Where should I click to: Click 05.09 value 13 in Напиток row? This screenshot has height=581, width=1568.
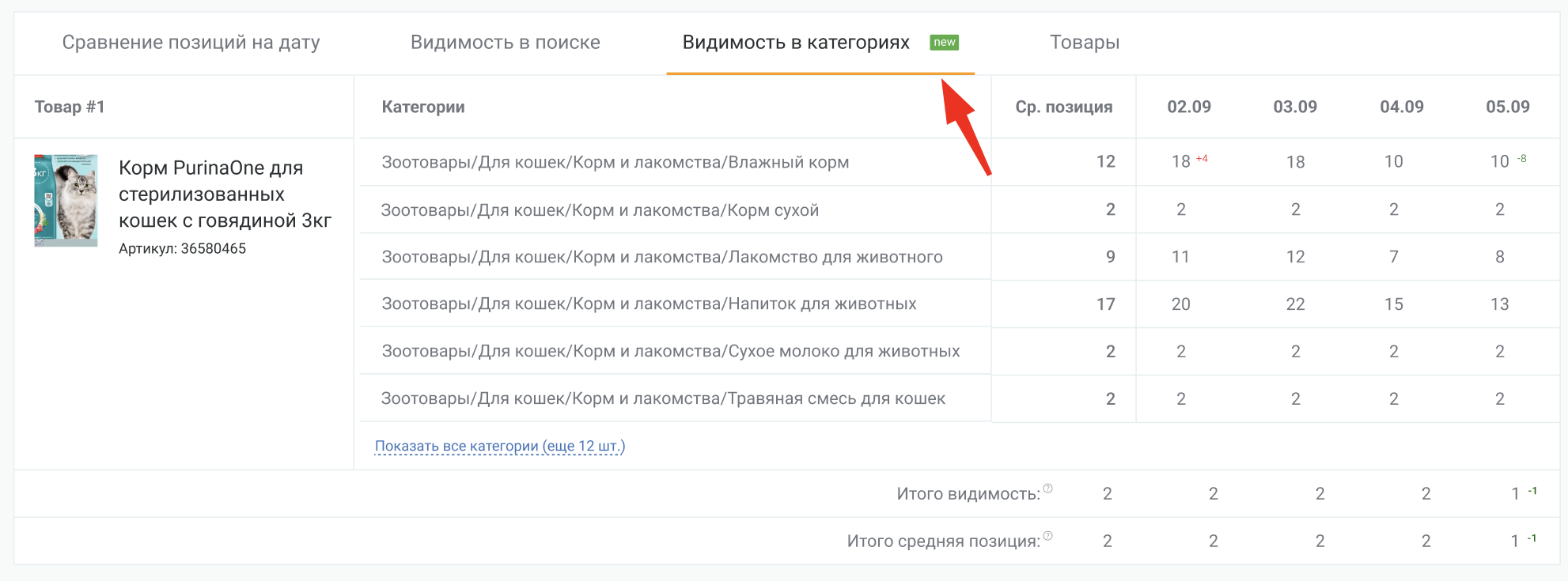tap(1500, 304)
